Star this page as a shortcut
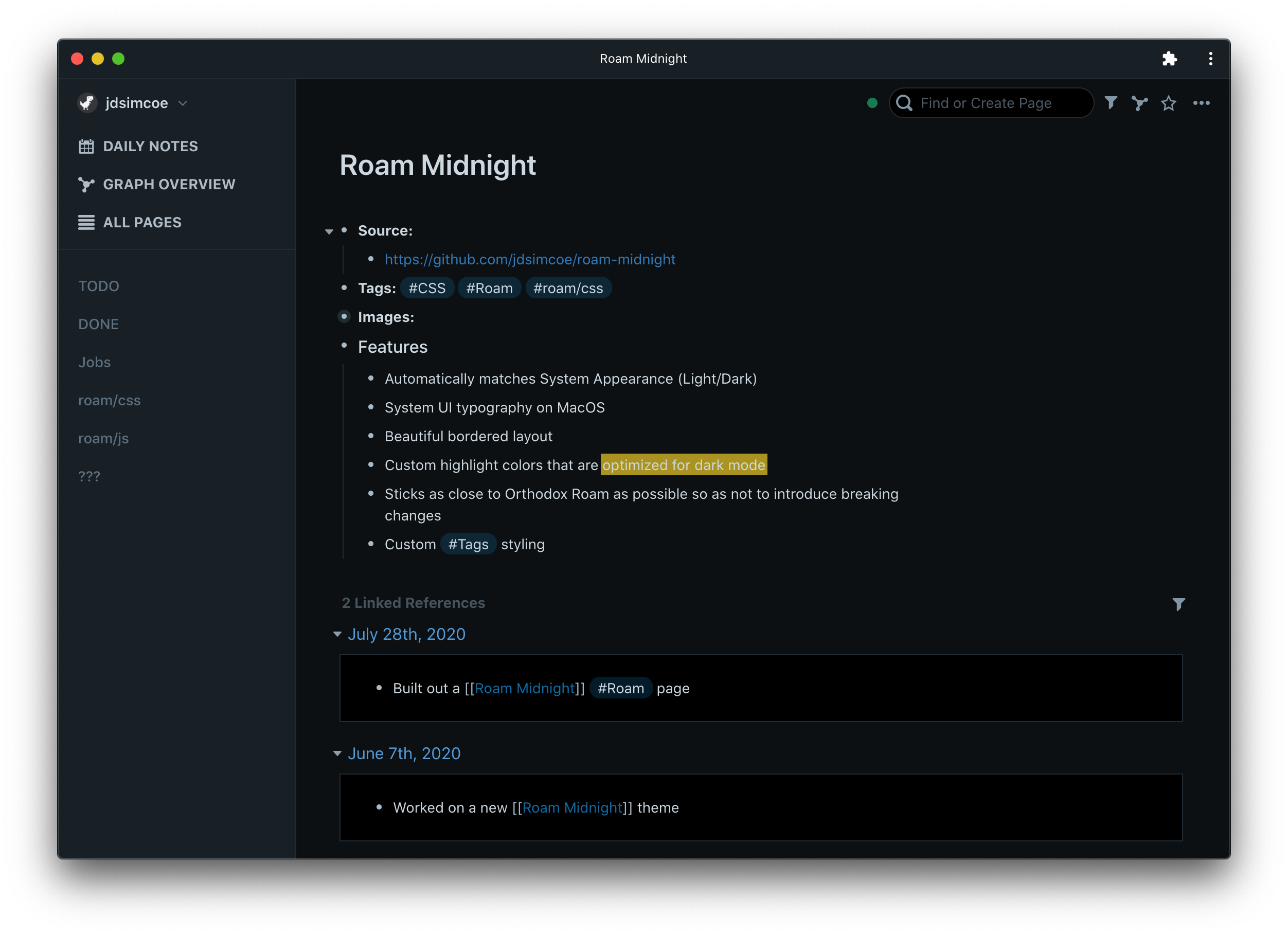This screenshot has height=935, width=1288. [1168, 103]
